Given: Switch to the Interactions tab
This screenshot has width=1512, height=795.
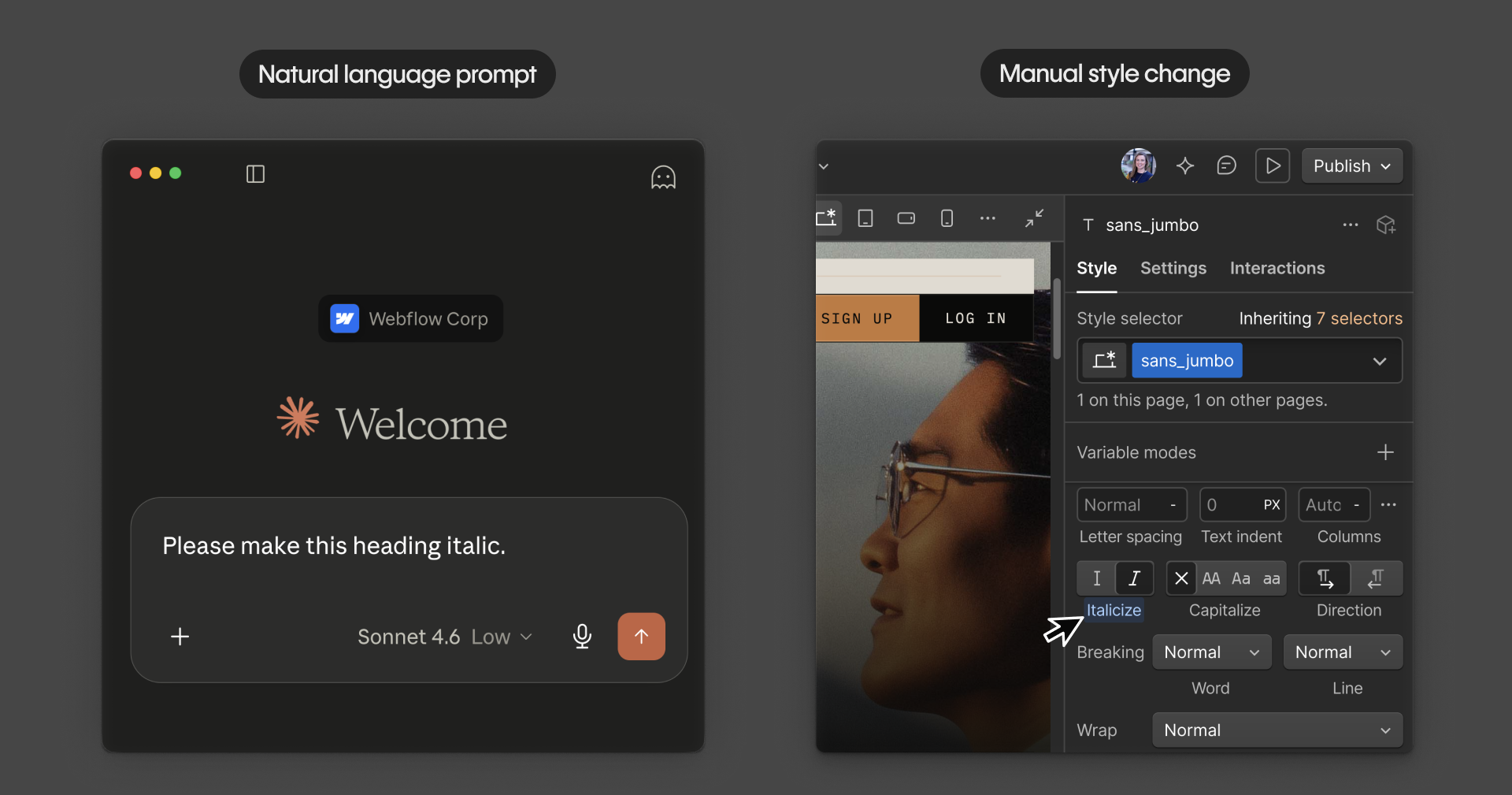Looking at the screenshot, I should 1277,269.
